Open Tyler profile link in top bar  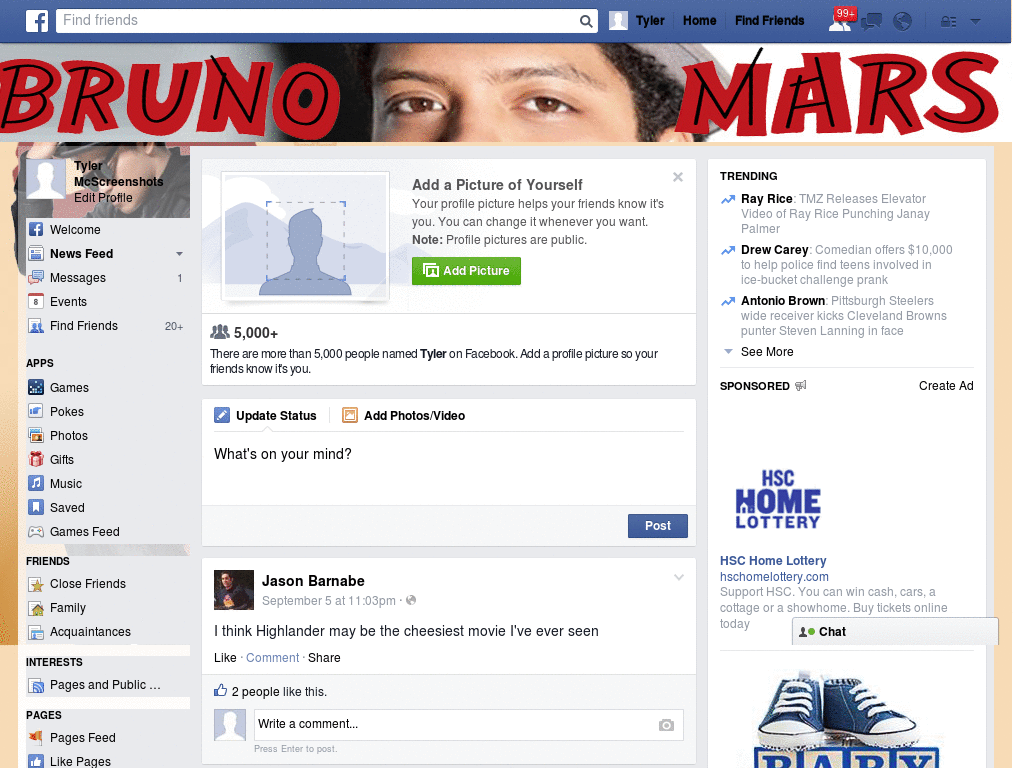(650, 21)
